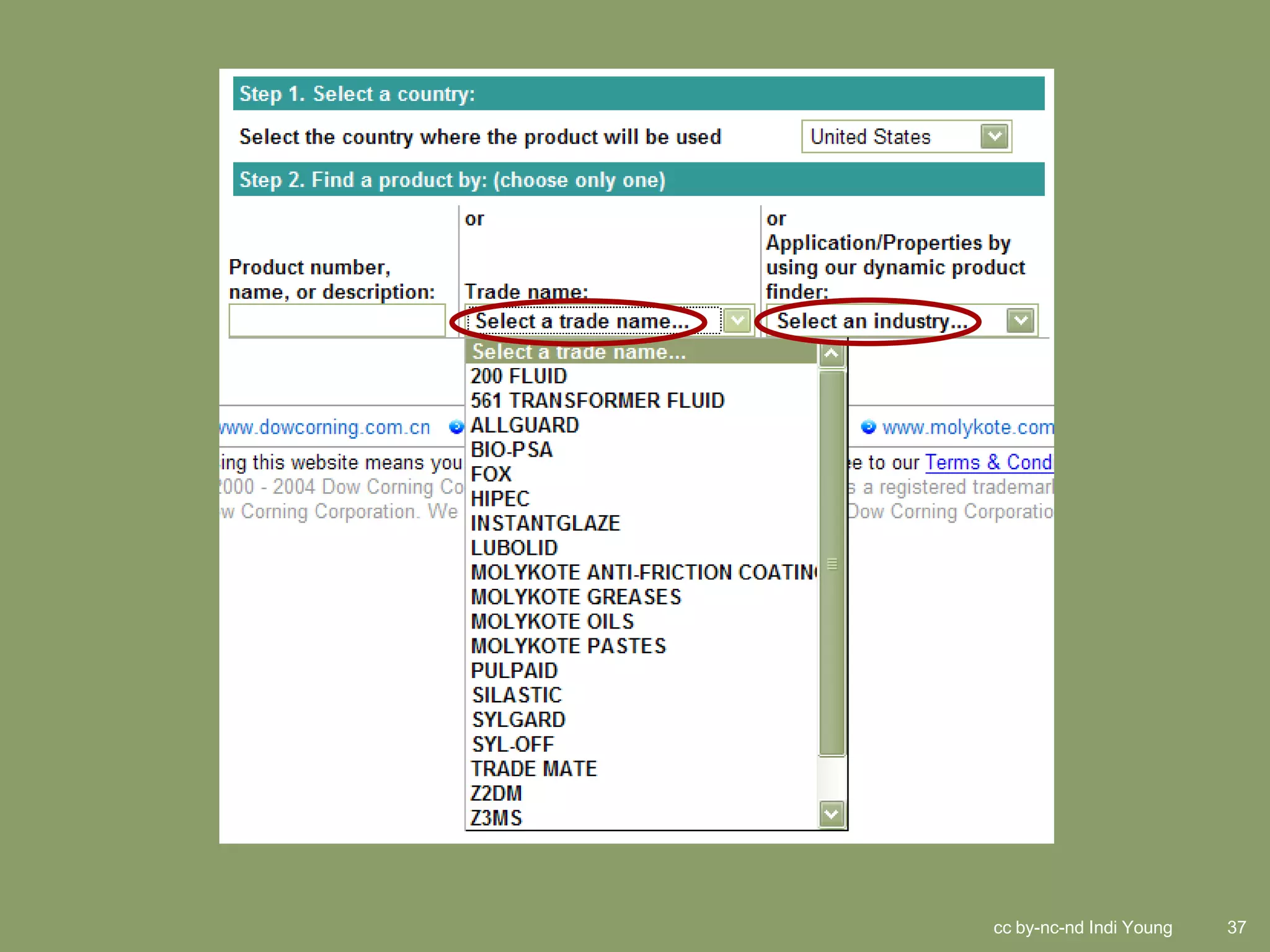Select 200 FLUID from the list

518,376
